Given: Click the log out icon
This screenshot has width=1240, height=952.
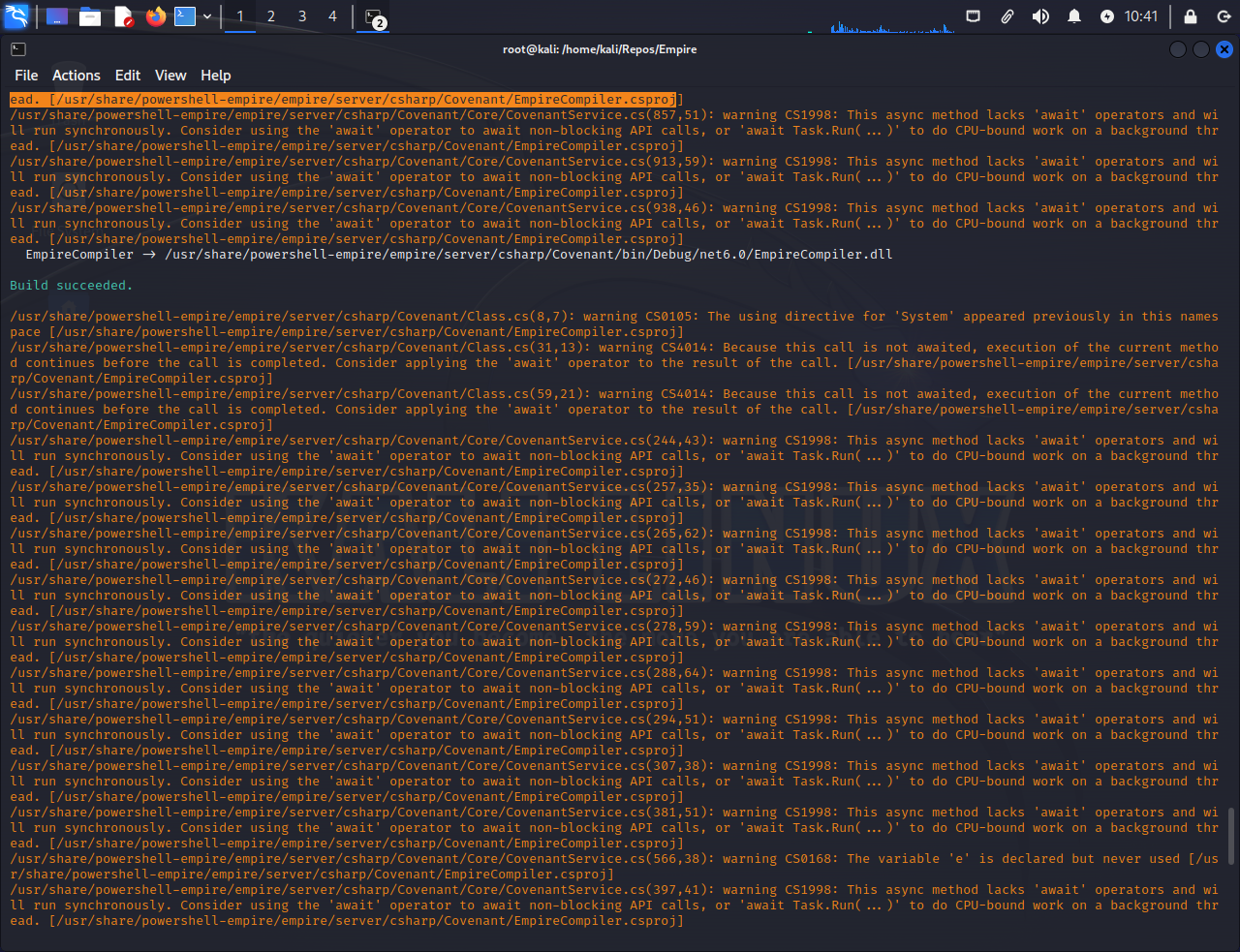Looking at the screenshot, I should pyautogui.click(x=1224, y=16).
